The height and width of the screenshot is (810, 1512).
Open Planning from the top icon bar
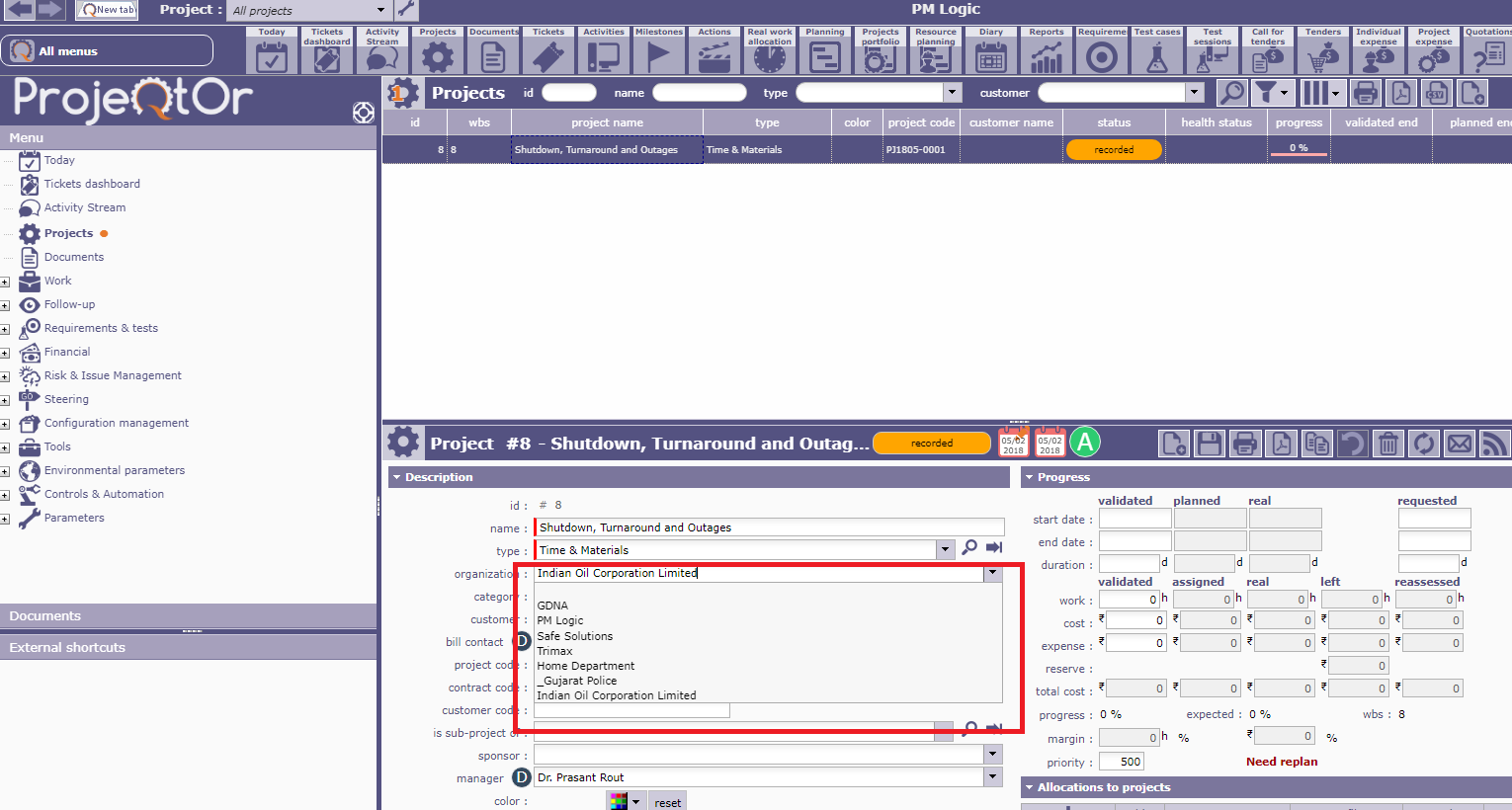[824, 51]
